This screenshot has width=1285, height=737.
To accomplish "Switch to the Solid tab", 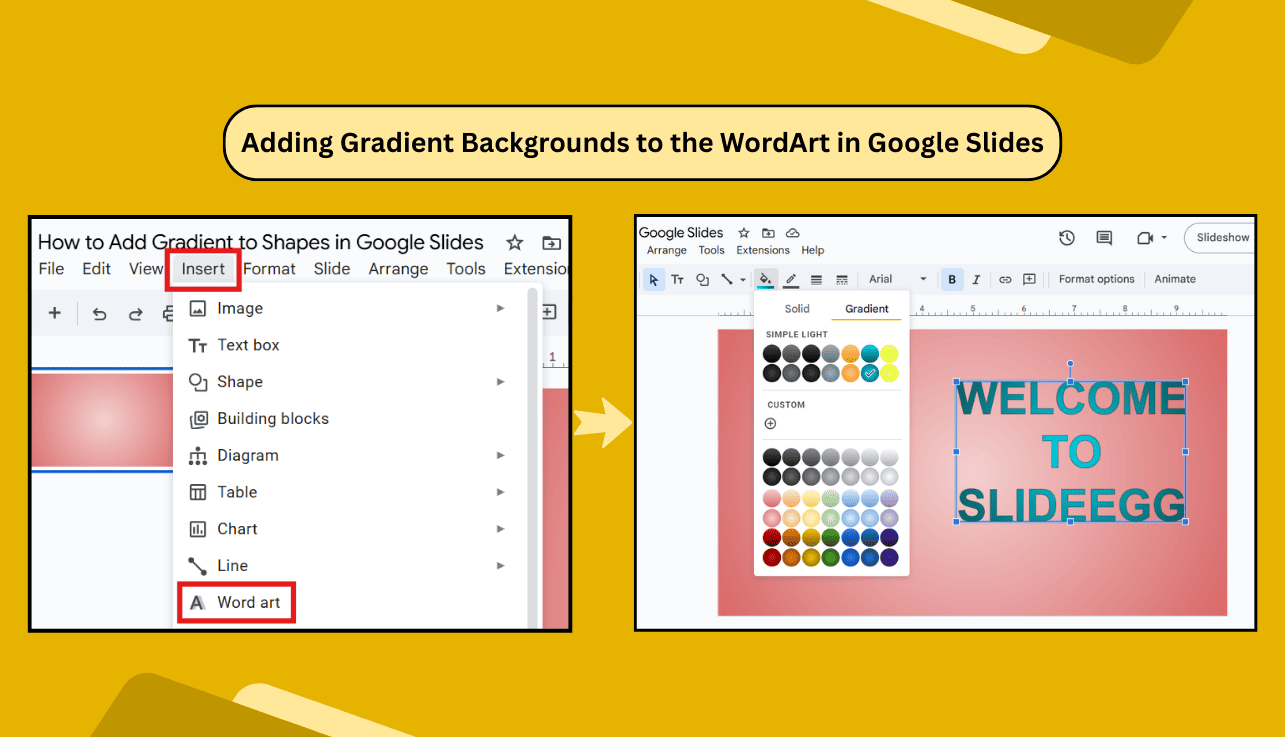I will tap(797, 309).
